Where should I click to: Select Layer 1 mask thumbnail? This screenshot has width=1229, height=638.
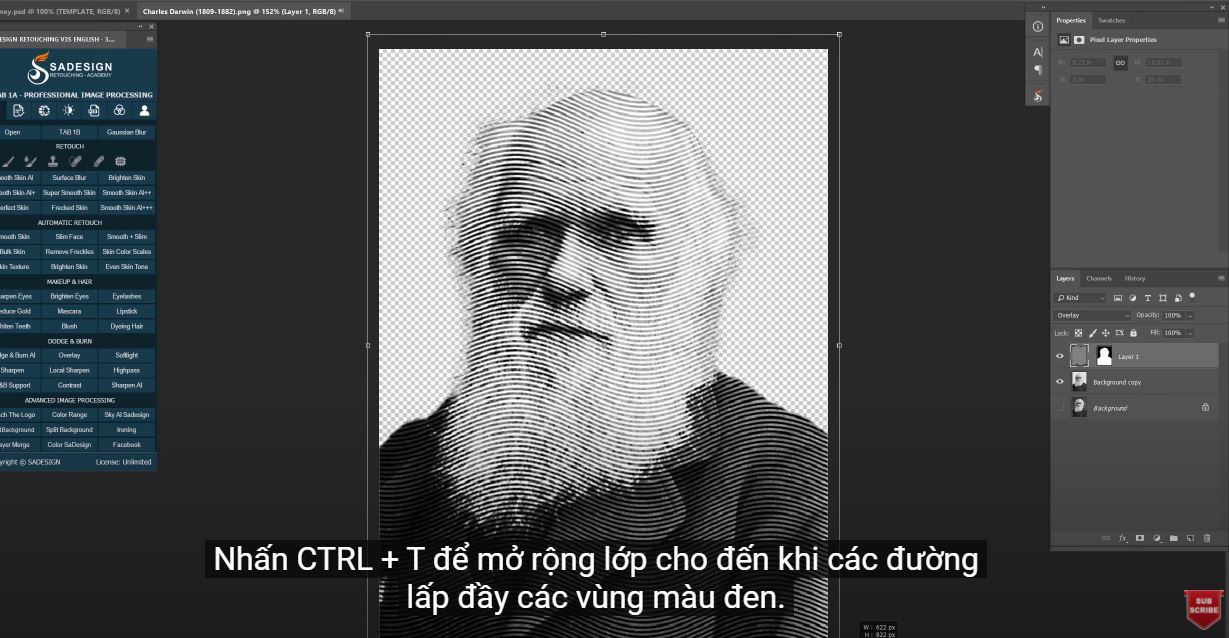click(1104, 355)
